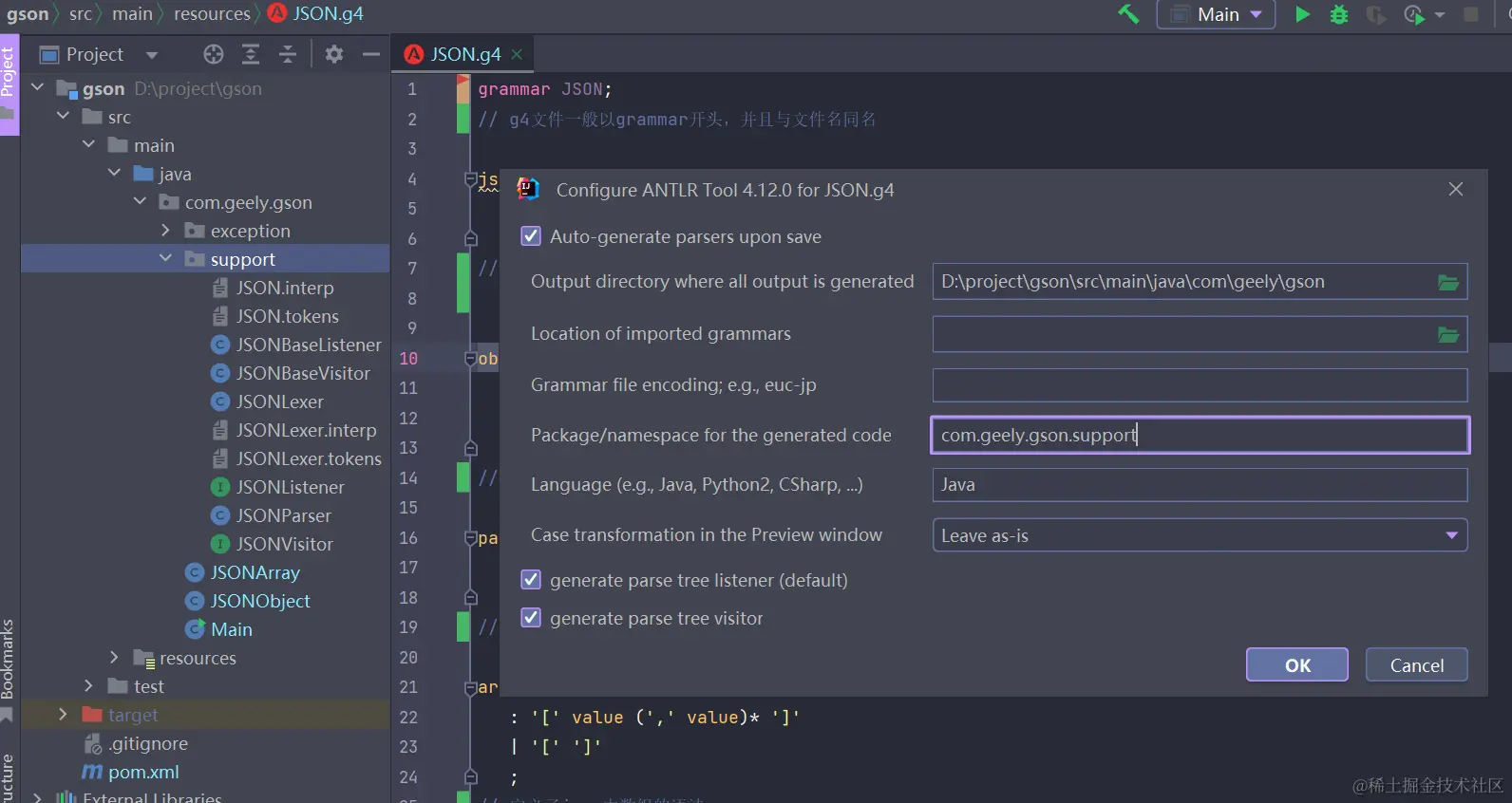Image resolution: width=1512 pixels, height=803 pixels.
Task: Expand the exception package
Action: pos(165,230)
